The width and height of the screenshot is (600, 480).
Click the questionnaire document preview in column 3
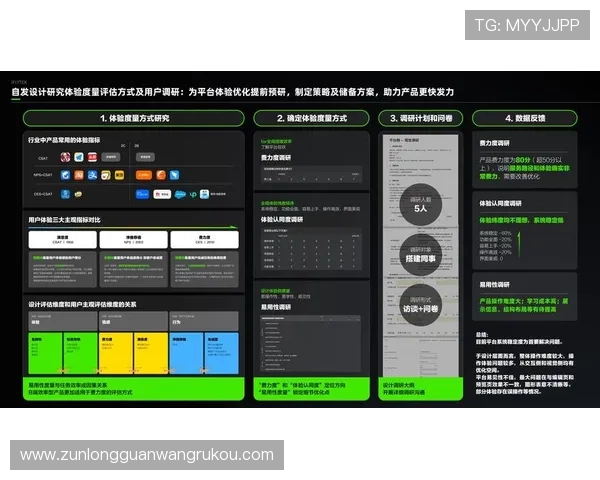[421, 256]
